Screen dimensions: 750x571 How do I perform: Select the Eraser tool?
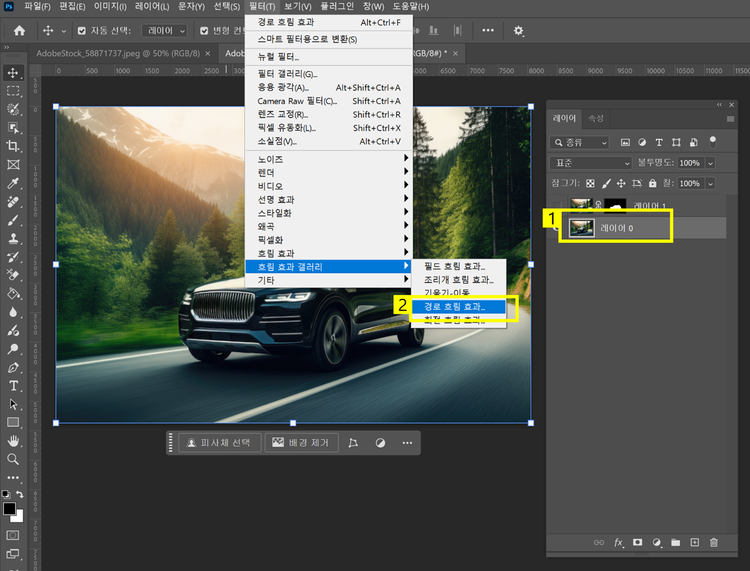(13, 275)
